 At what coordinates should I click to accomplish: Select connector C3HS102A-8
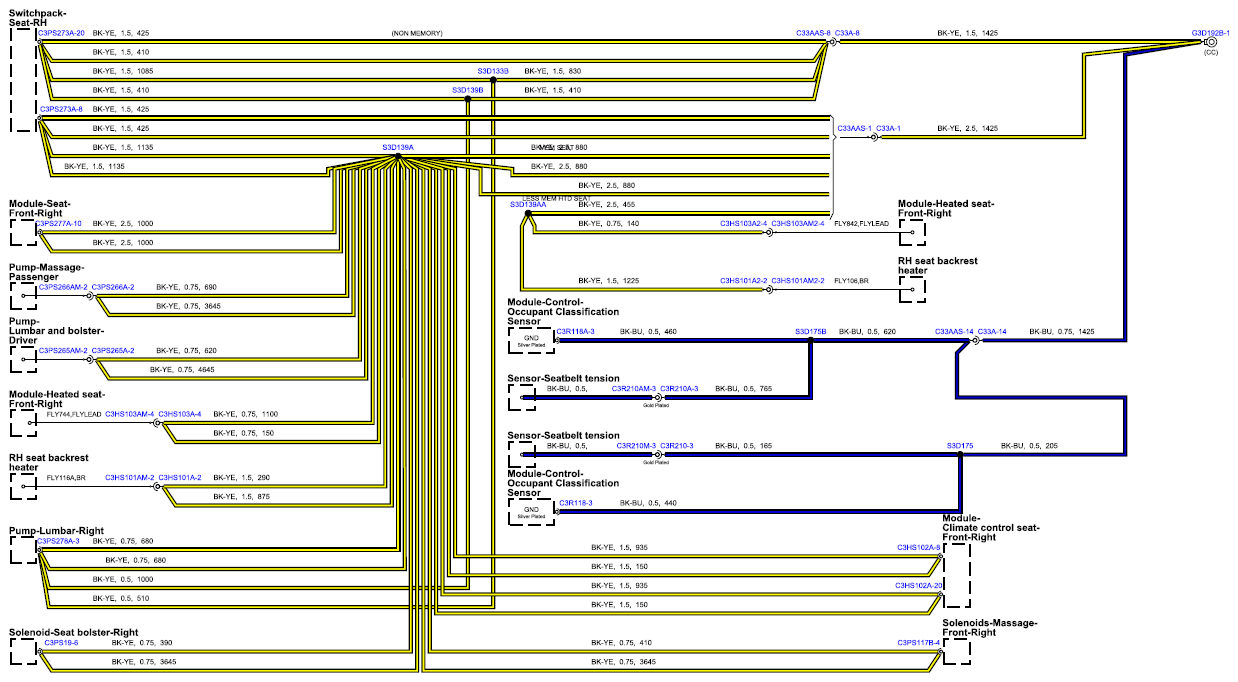tap(920, 548)
